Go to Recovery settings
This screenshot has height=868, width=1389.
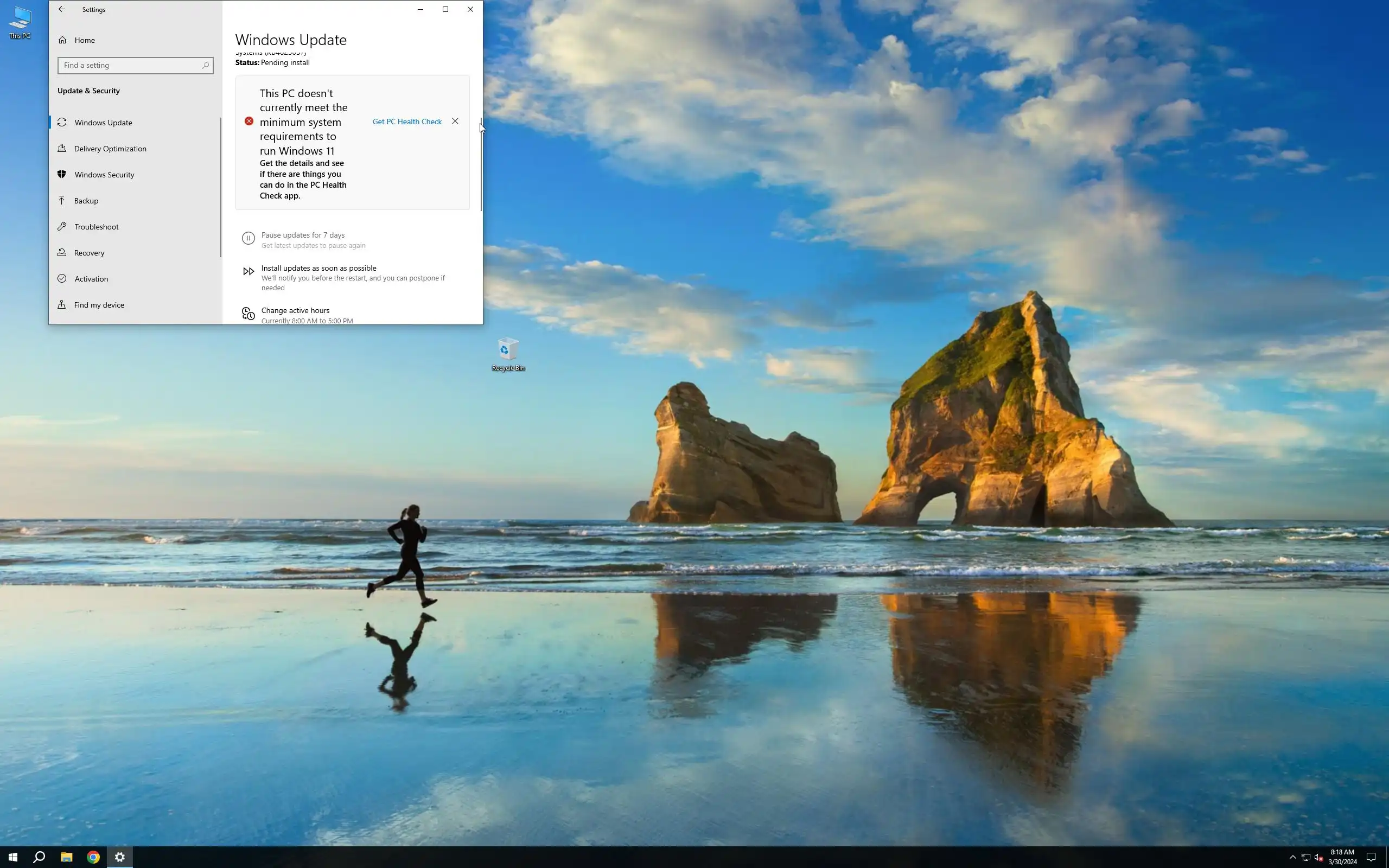pos(89,253)
